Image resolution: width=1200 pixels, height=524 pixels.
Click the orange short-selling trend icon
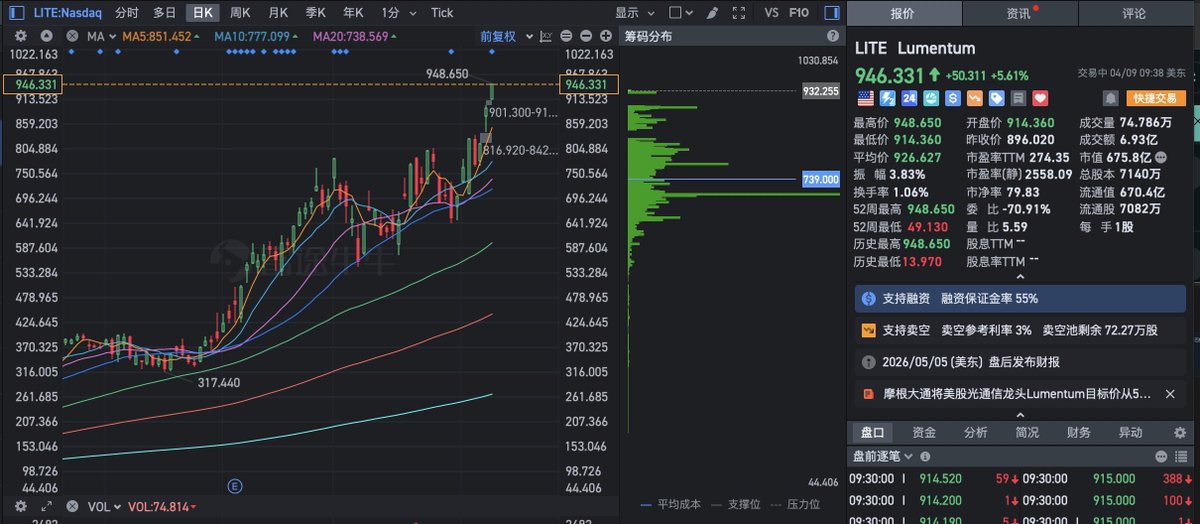click(x=974, y=98)
